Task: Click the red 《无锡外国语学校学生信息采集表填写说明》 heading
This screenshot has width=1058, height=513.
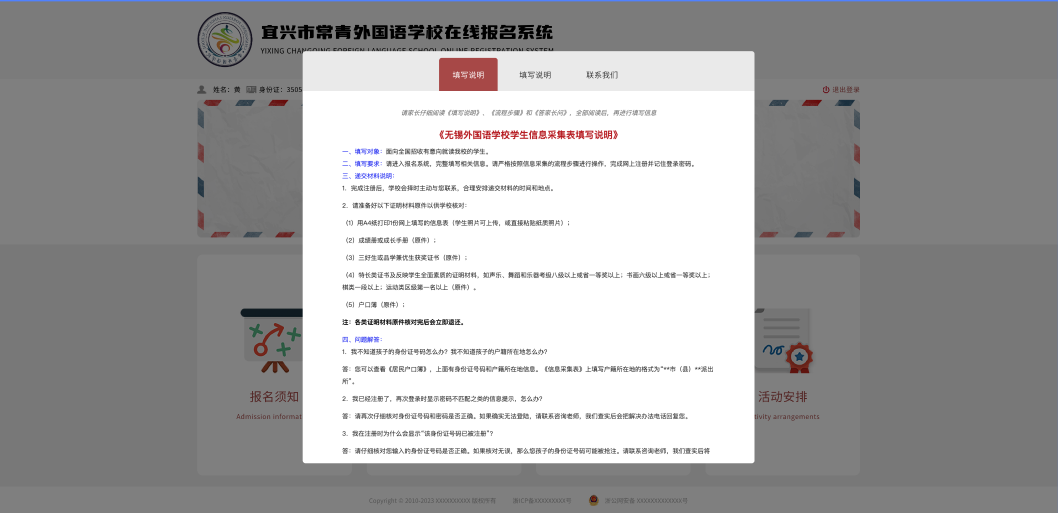Action: point(528,135)
